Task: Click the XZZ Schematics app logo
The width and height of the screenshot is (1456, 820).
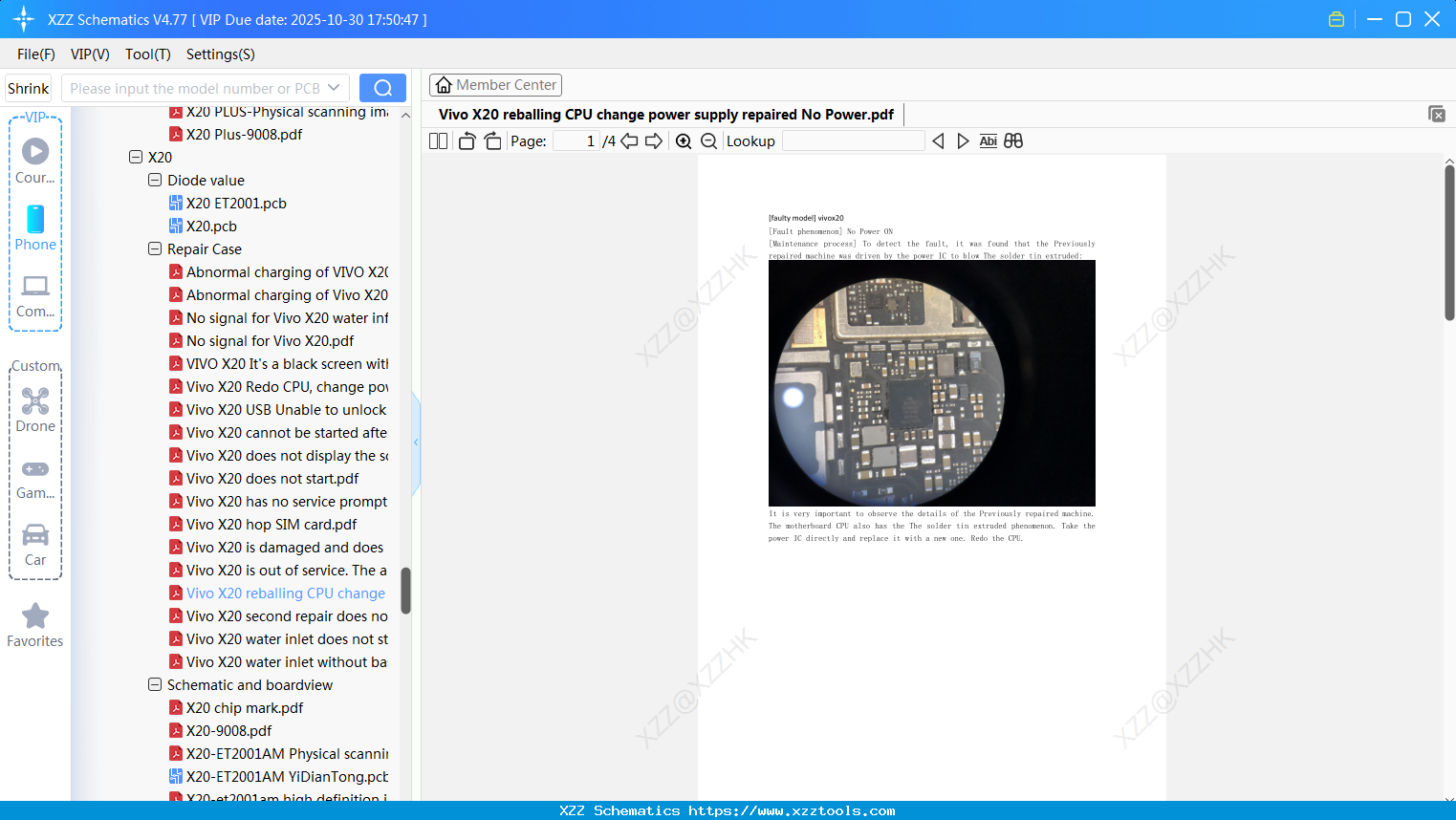Action: pyautogui.click(x=24, y=19)
